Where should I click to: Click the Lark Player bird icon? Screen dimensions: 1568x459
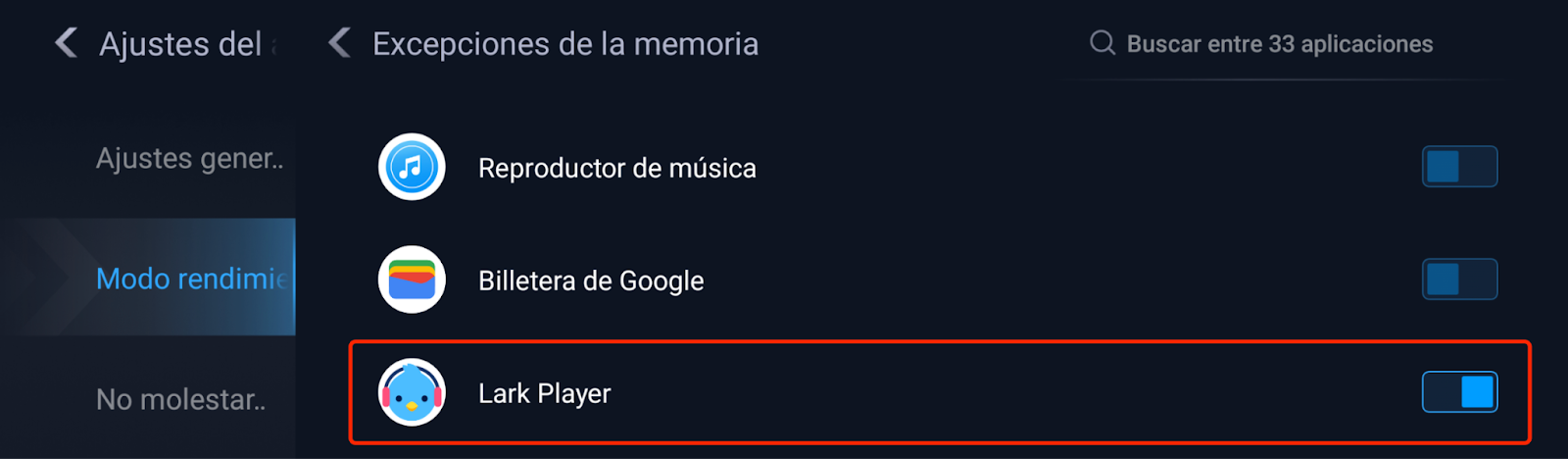pyautogui.click(x=412, y=392)
